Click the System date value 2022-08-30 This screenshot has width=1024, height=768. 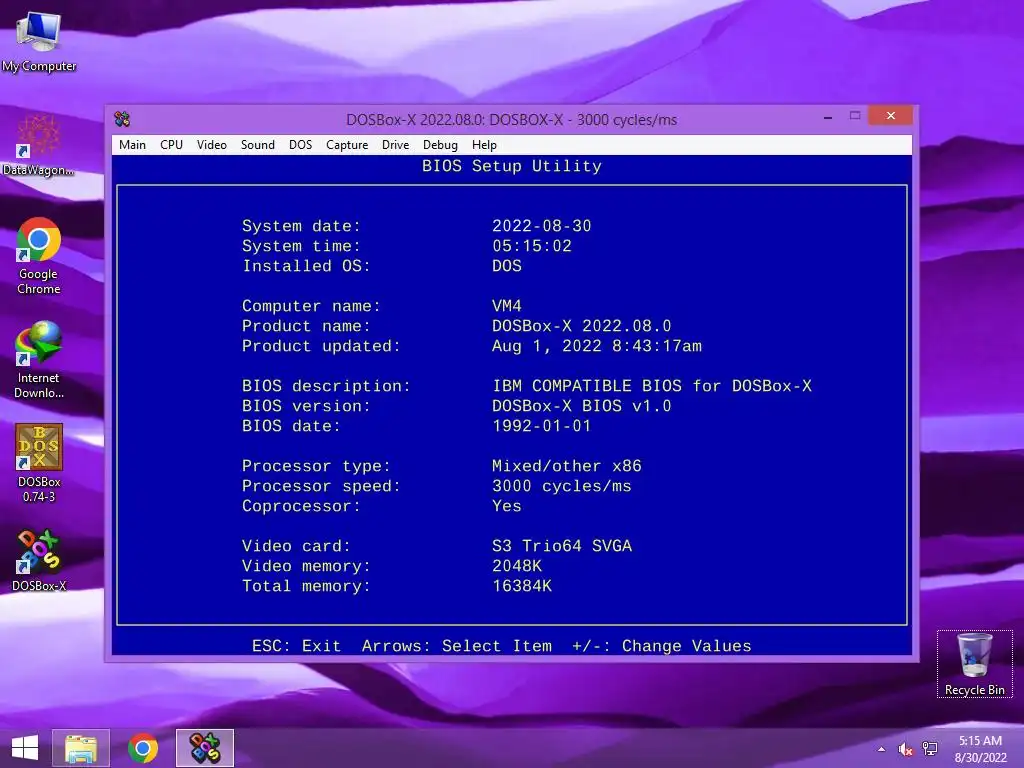click(x=541, y=226)
